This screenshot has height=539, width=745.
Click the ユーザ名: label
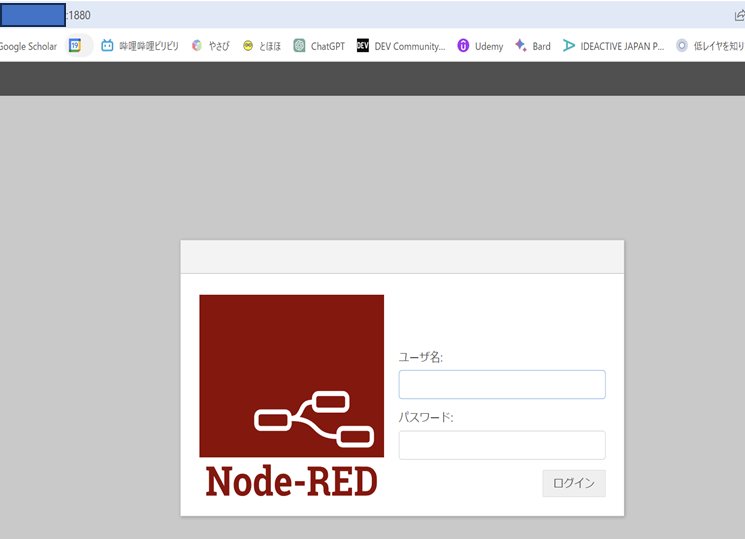coord(420,357)
